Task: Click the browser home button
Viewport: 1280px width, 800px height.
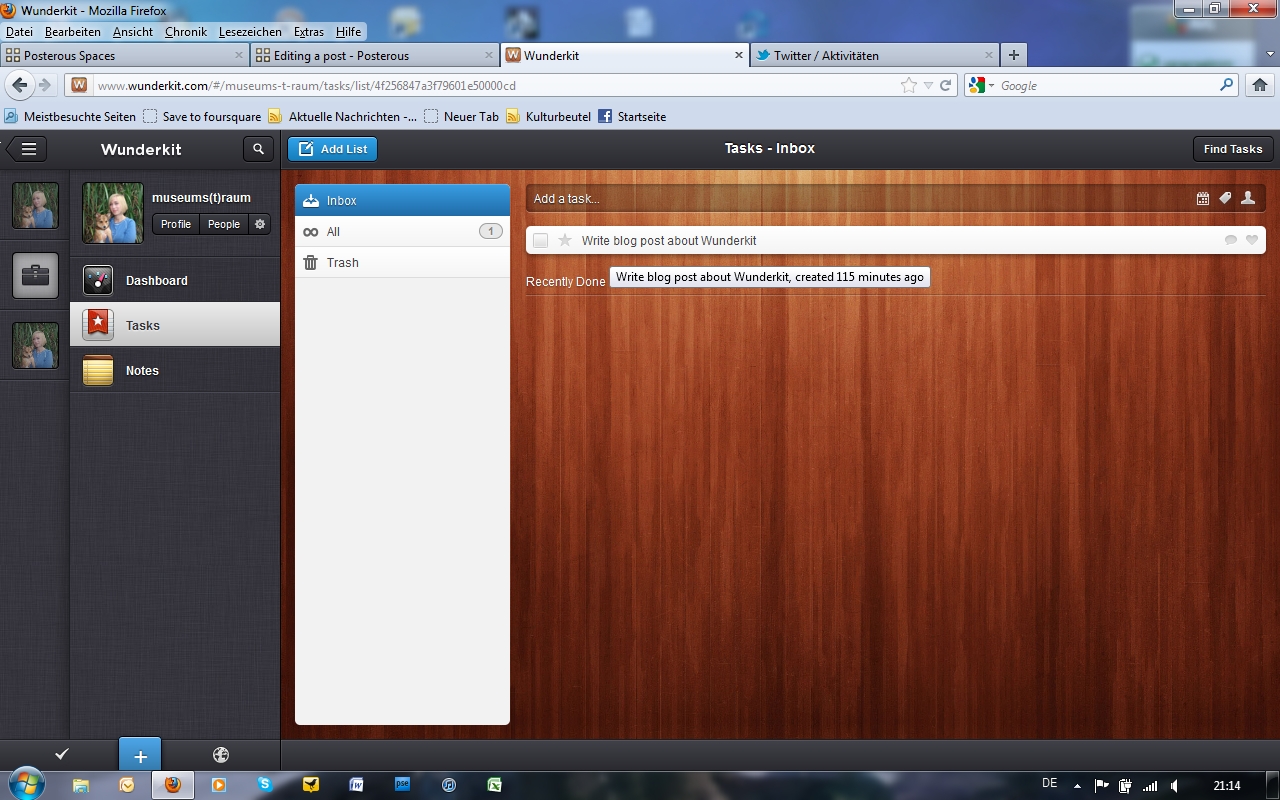Action: [1260, 86]
